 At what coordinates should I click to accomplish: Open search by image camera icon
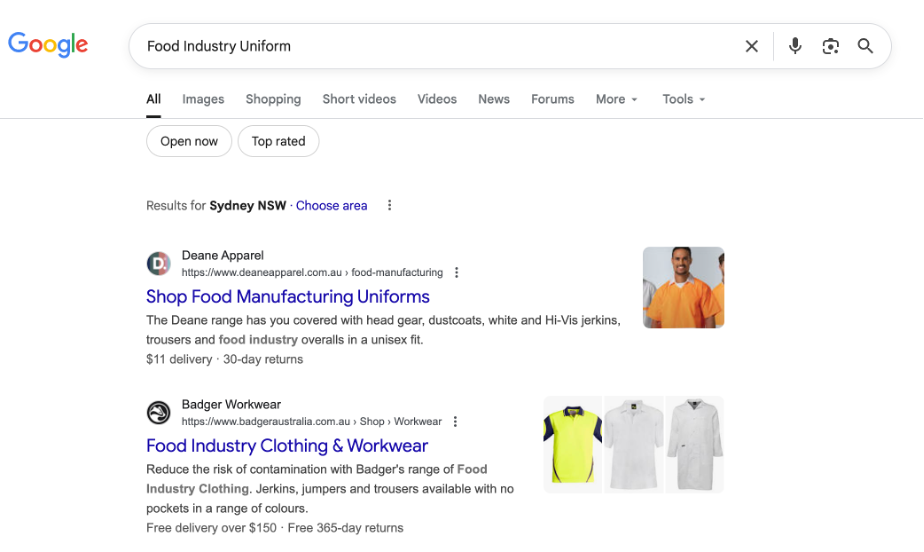click(x=830, y=46)
